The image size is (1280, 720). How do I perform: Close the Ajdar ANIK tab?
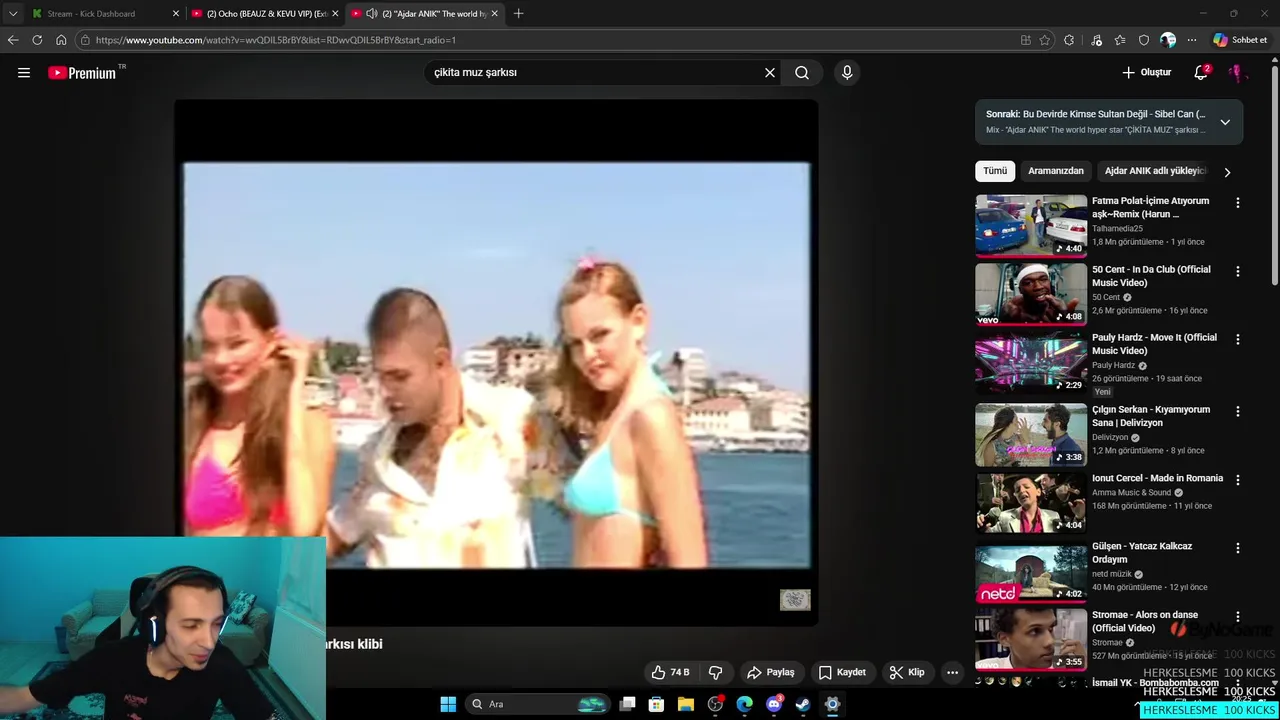(x=494, y=13)
